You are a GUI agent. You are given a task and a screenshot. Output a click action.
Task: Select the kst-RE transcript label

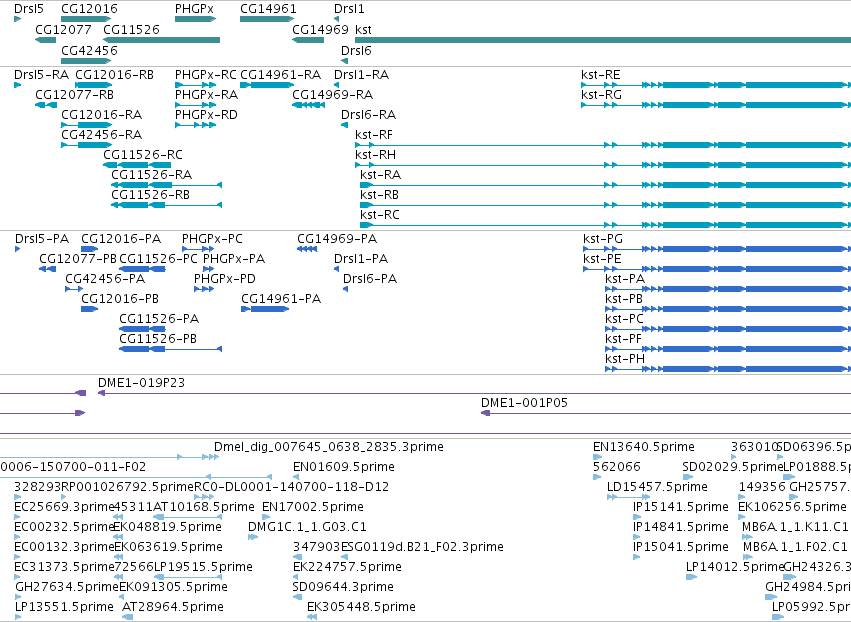pos(600,75)
